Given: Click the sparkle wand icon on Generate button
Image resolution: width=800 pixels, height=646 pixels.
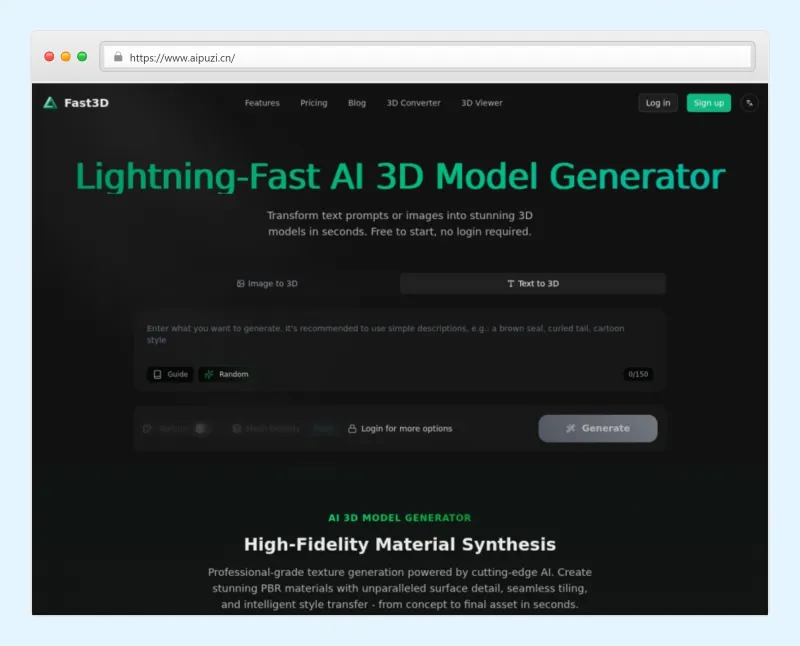Looking at the screenshot, I should (x=570, y=428).
